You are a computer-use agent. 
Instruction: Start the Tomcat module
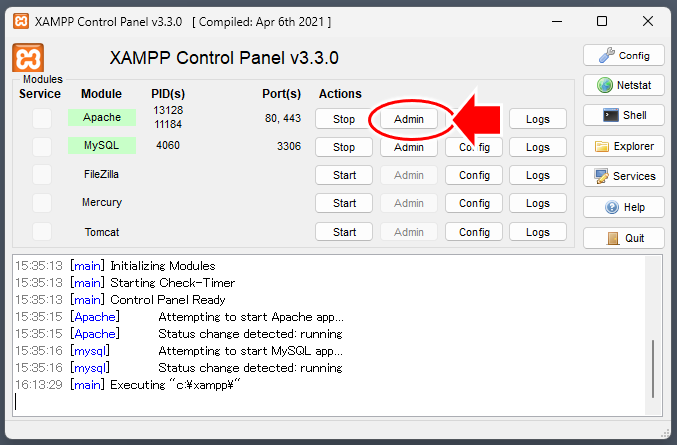(344, 232)
